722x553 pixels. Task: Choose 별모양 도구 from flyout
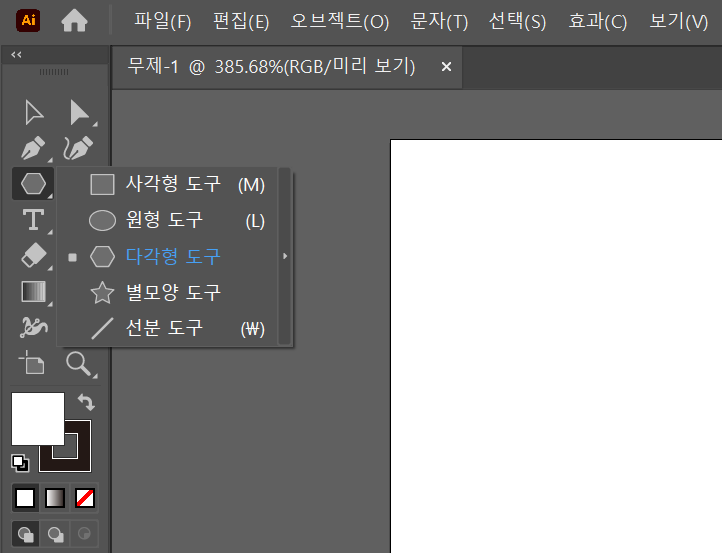click(168, 292)
